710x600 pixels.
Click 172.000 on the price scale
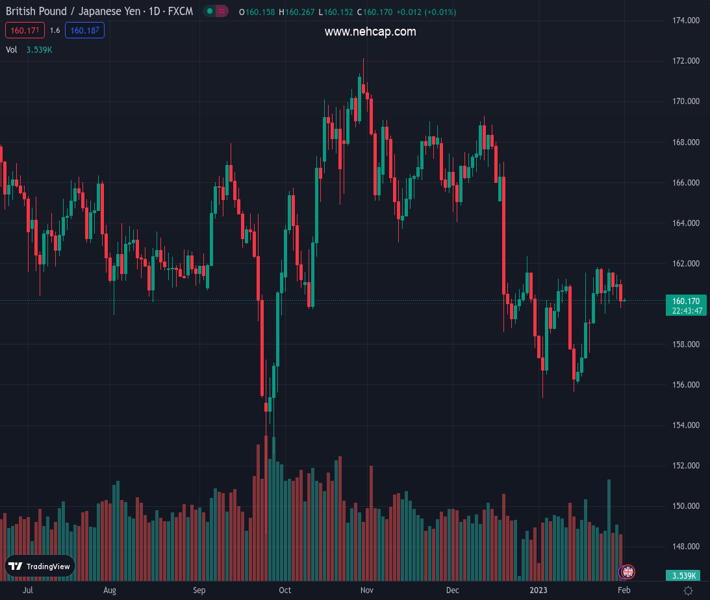[x=685, y=61]
